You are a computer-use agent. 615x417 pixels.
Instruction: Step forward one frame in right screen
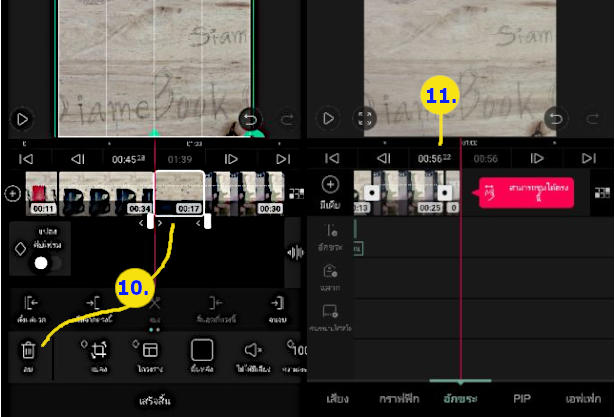(x=537, y=158)
